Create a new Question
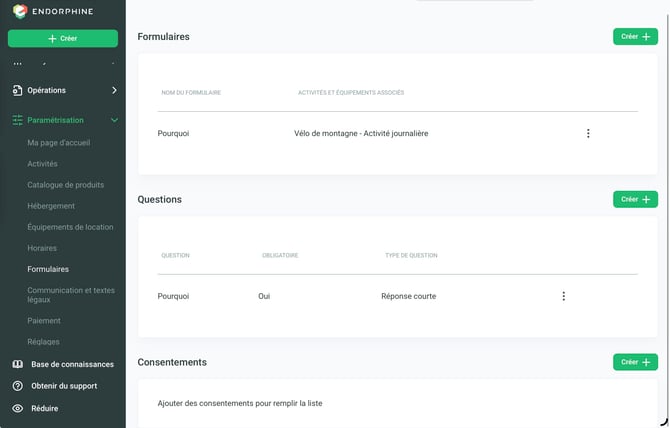 635,199
